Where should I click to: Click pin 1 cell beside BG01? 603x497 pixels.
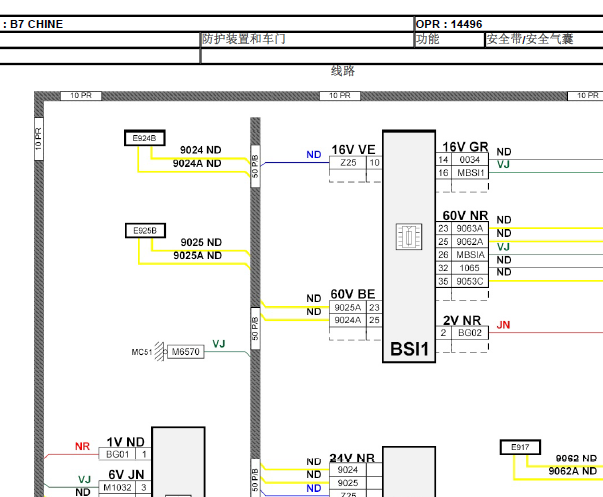[144, 454]
